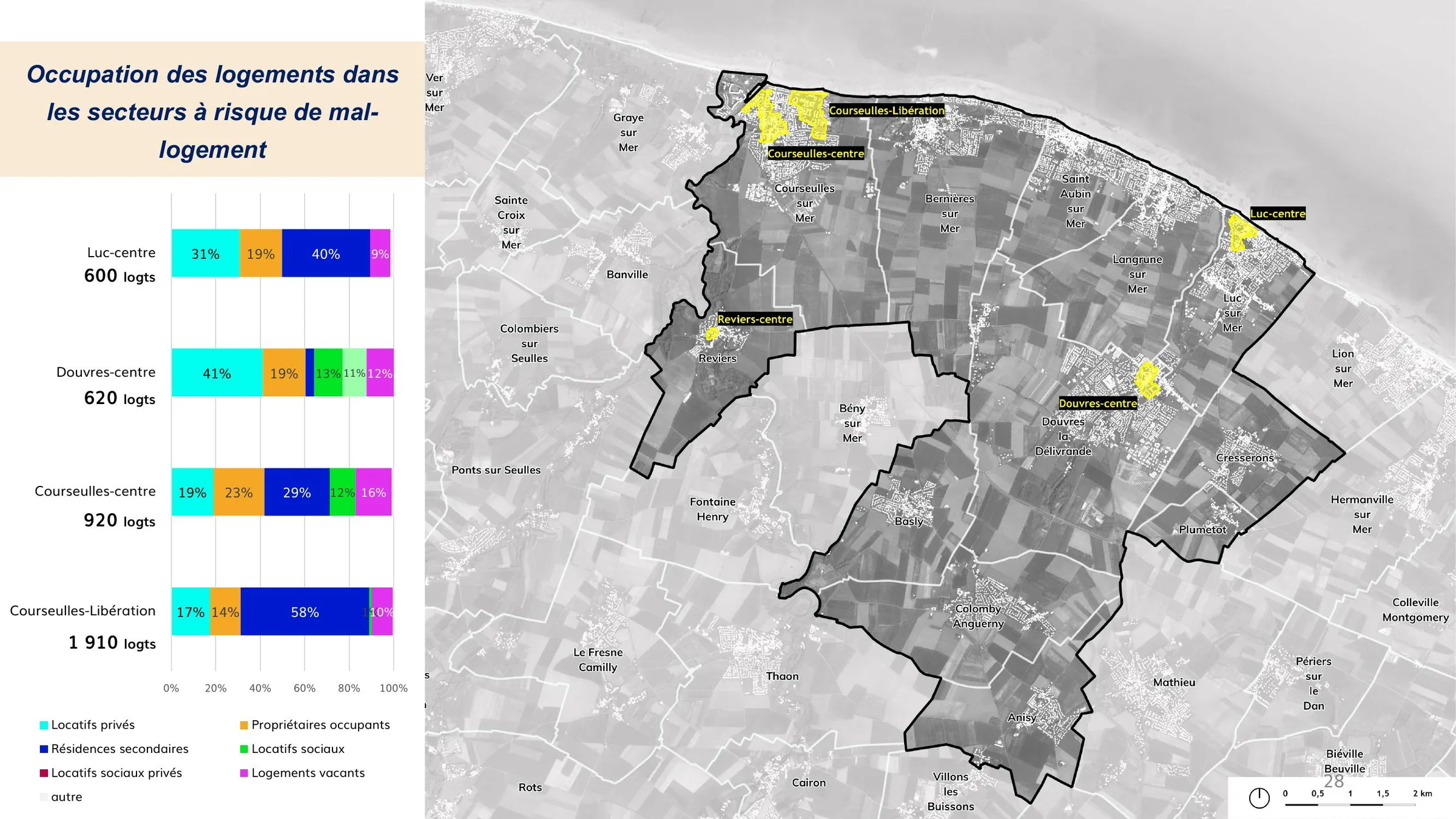
Task: Click the Courseulles-Libération 58% blue segment
Action: [305, 612]
